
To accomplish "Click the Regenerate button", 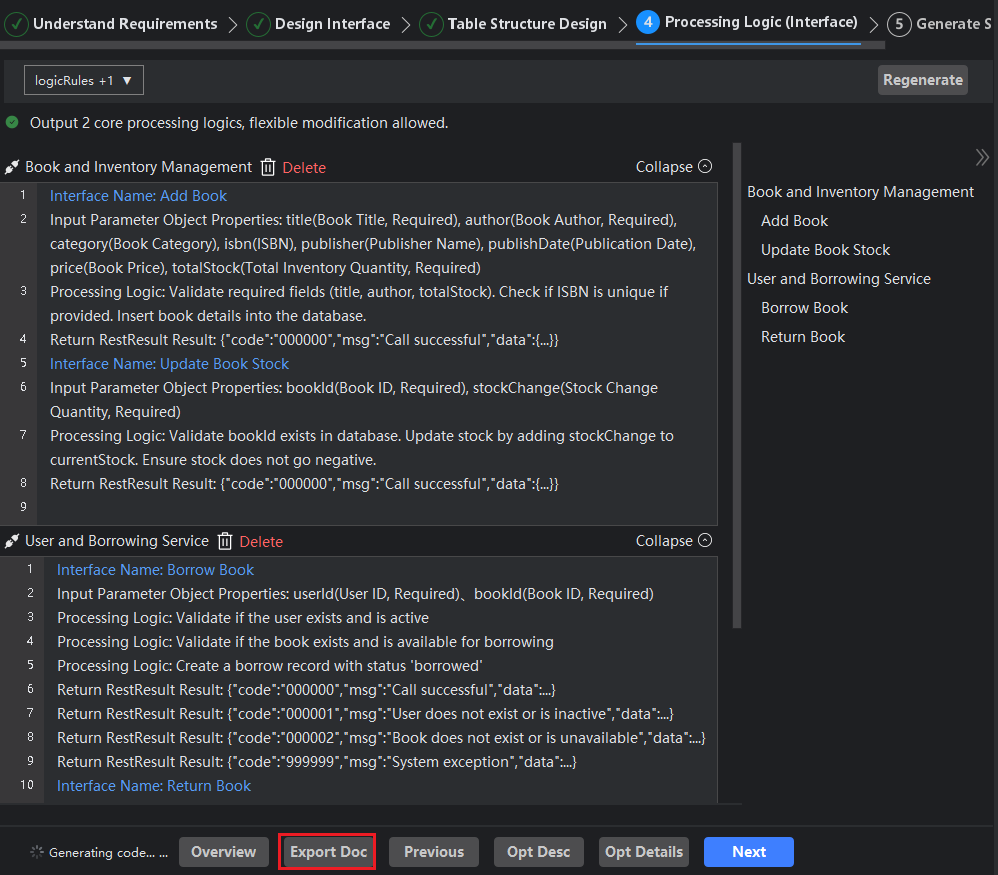I will [x=922, y=80].
